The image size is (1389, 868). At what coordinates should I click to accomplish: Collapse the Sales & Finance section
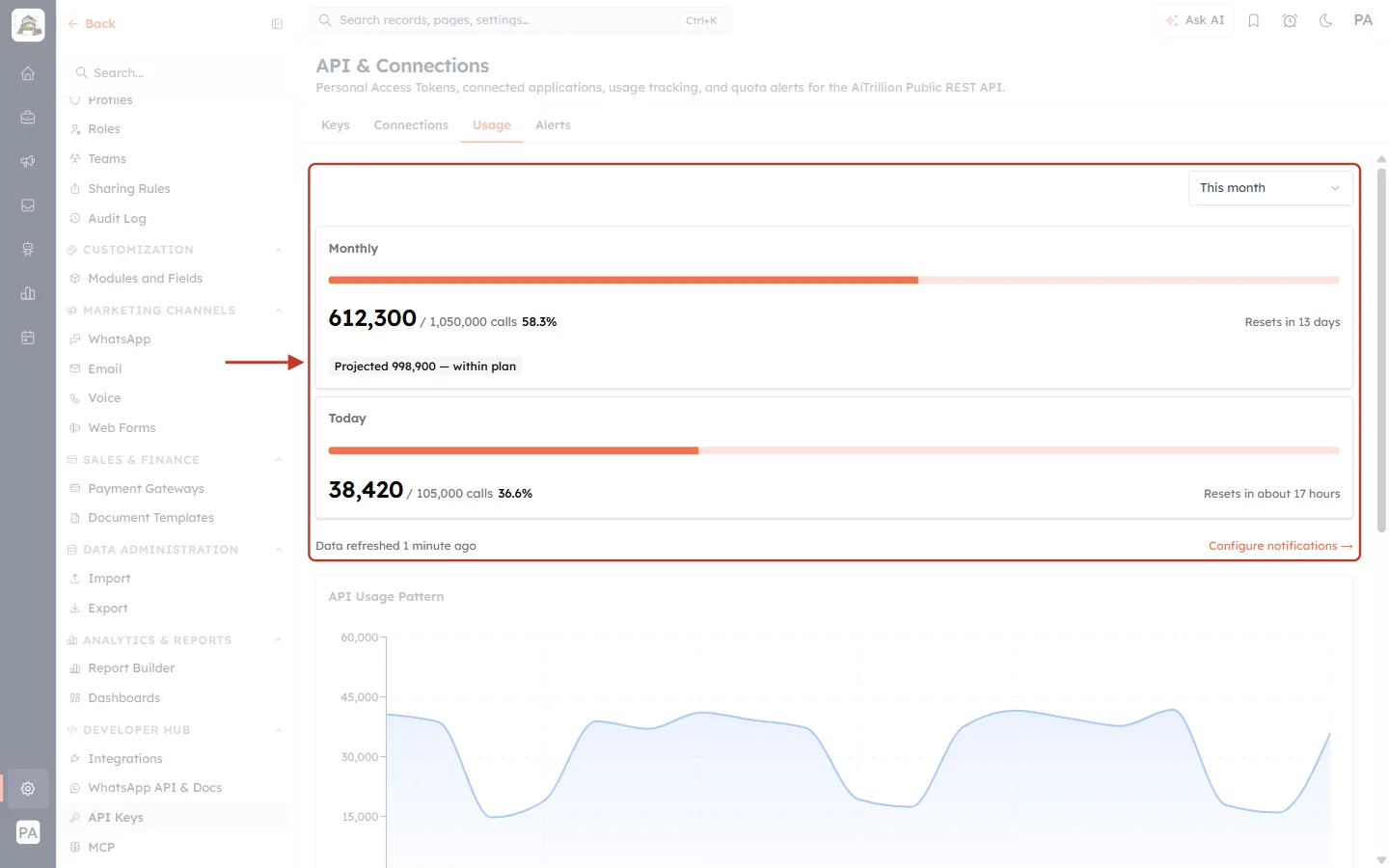tap(278, 460)
